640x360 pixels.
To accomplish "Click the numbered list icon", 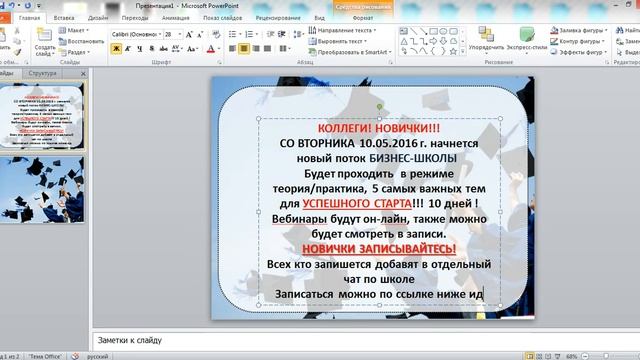I will click(249, 34).
